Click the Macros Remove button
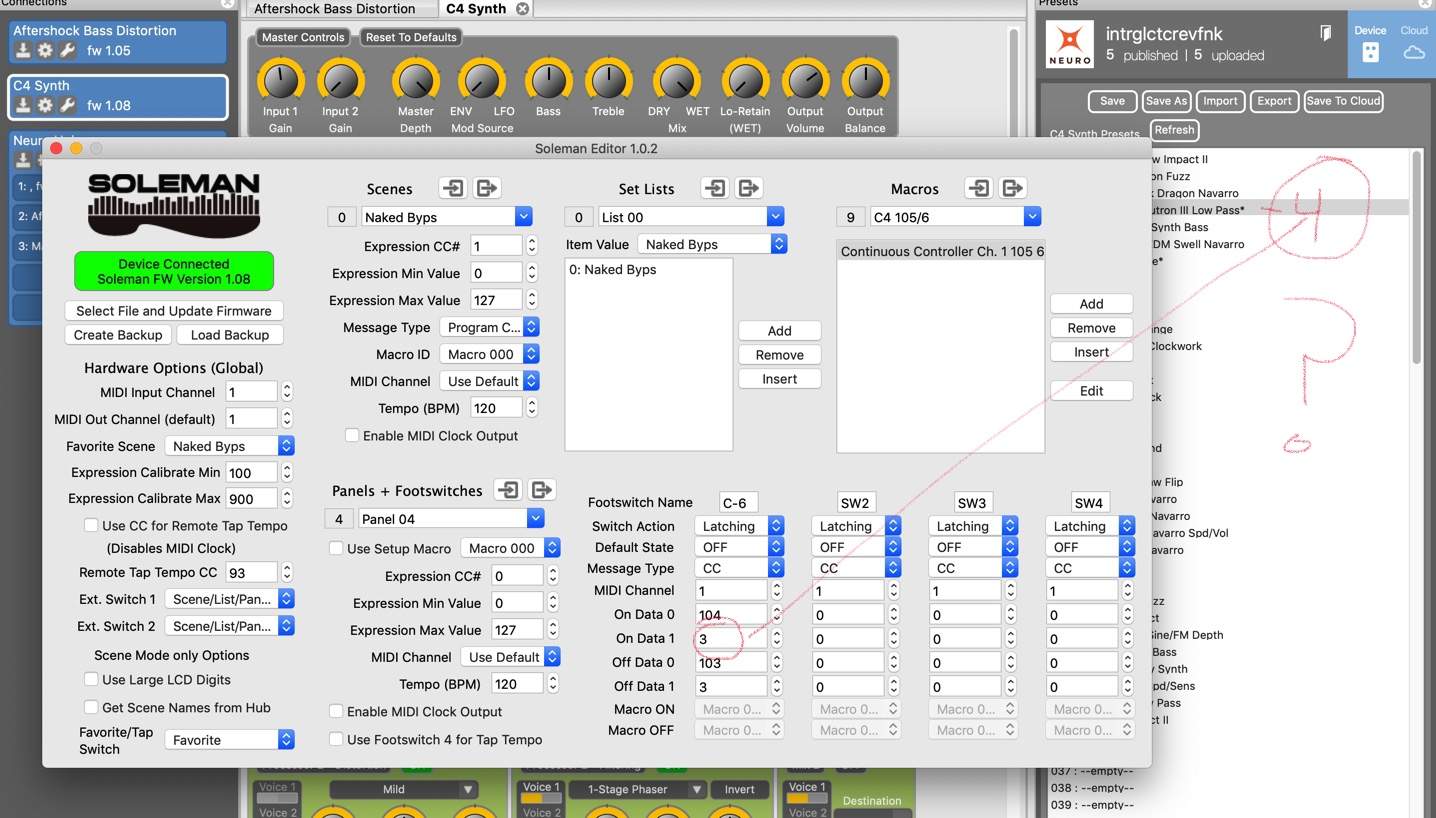Viewport: 1436px width, 818px height. click(x=1091, y=328)
